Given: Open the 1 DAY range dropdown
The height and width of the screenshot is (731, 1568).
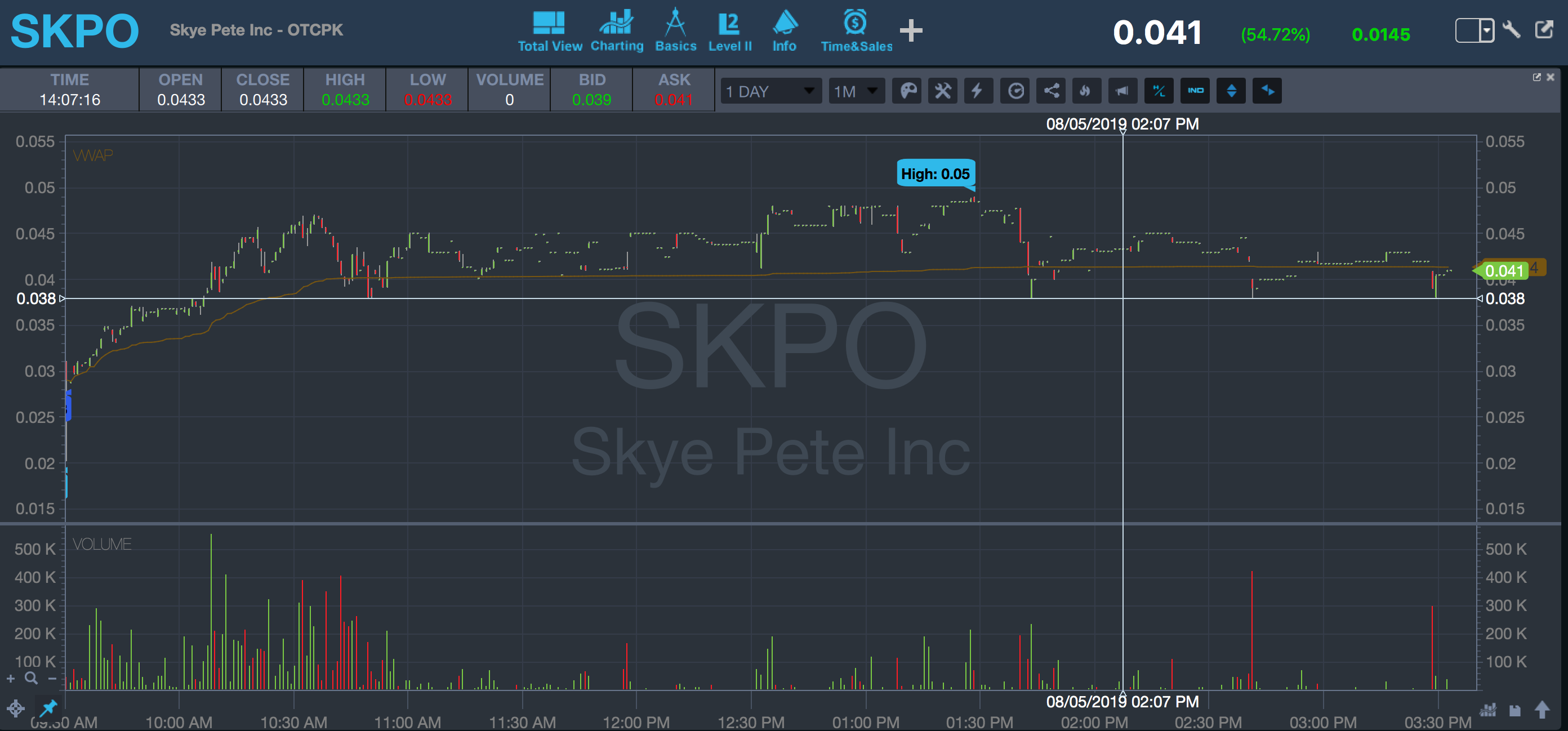Looking at the screenshot, I should click(x=770, y=91).
